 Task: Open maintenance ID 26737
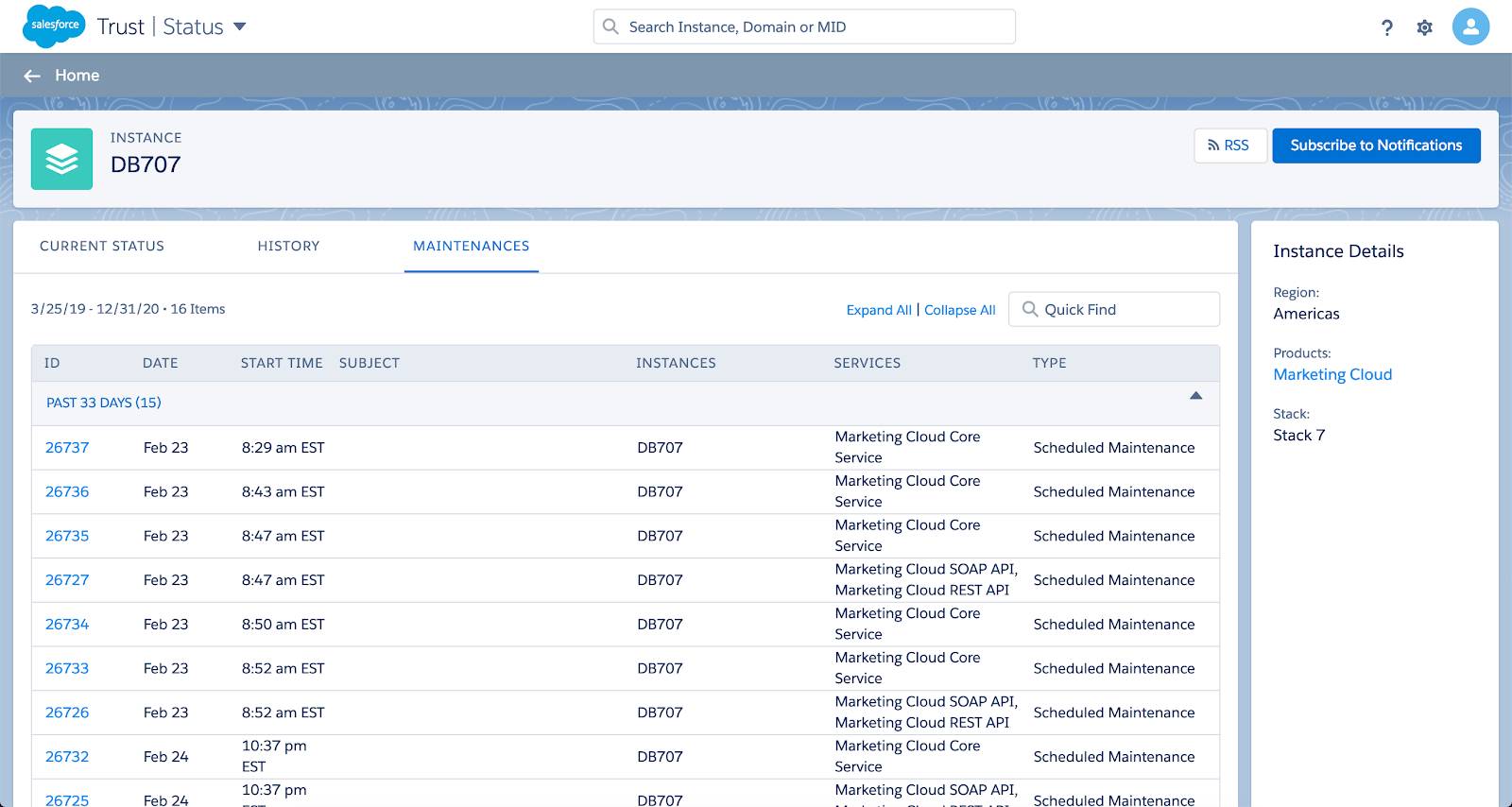pos(67,448)
